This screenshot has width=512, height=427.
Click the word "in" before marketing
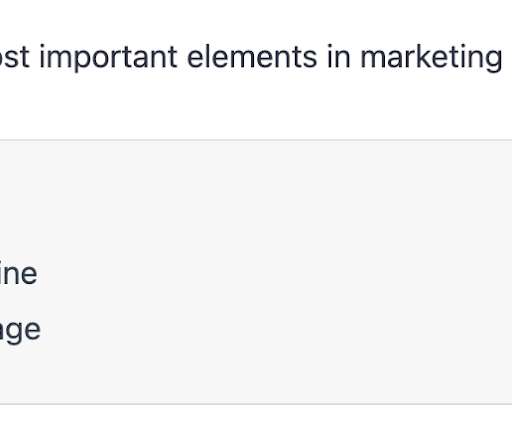pos(339,57)
